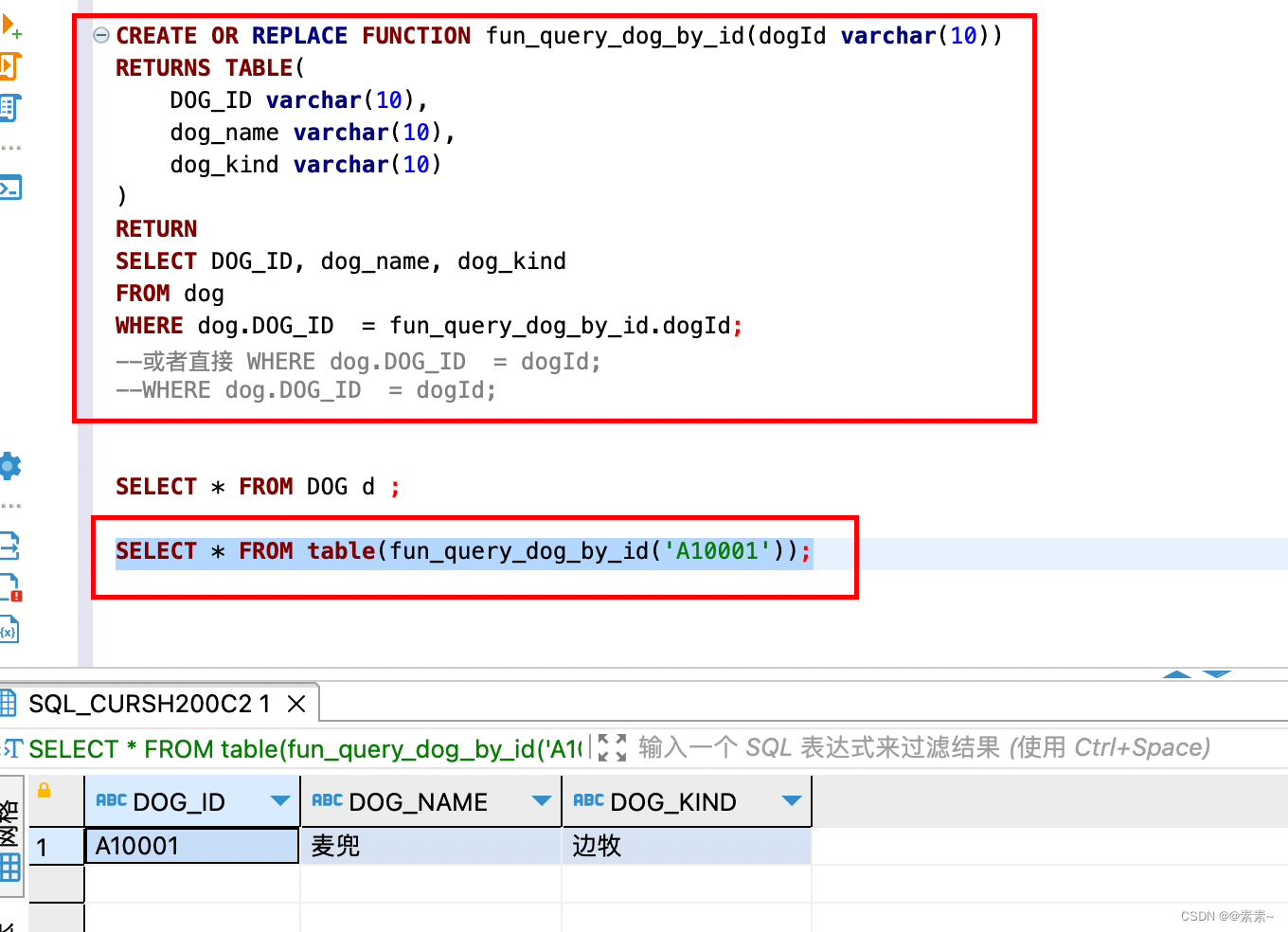Click the line SELECT * FROM DOG d

[258, 487]
